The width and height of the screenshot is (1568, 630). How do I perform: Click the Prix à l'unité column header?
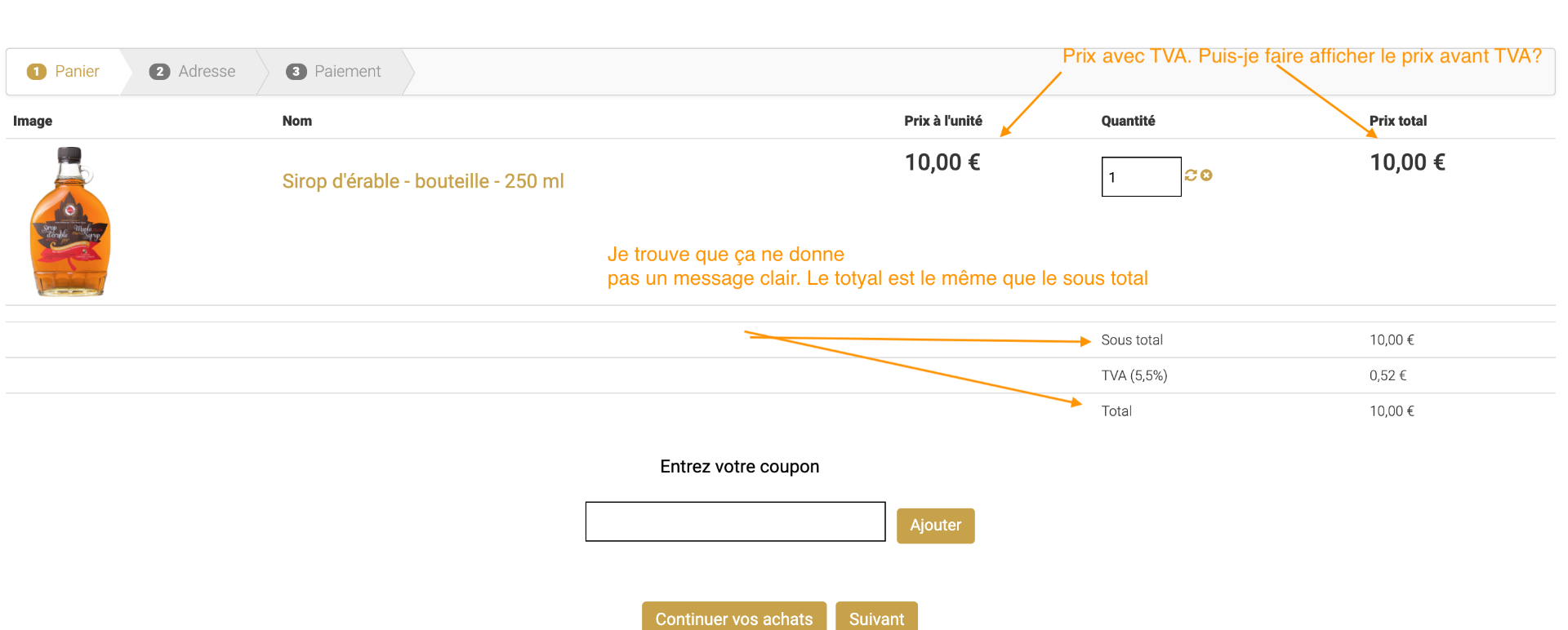(x=942, y=121)
